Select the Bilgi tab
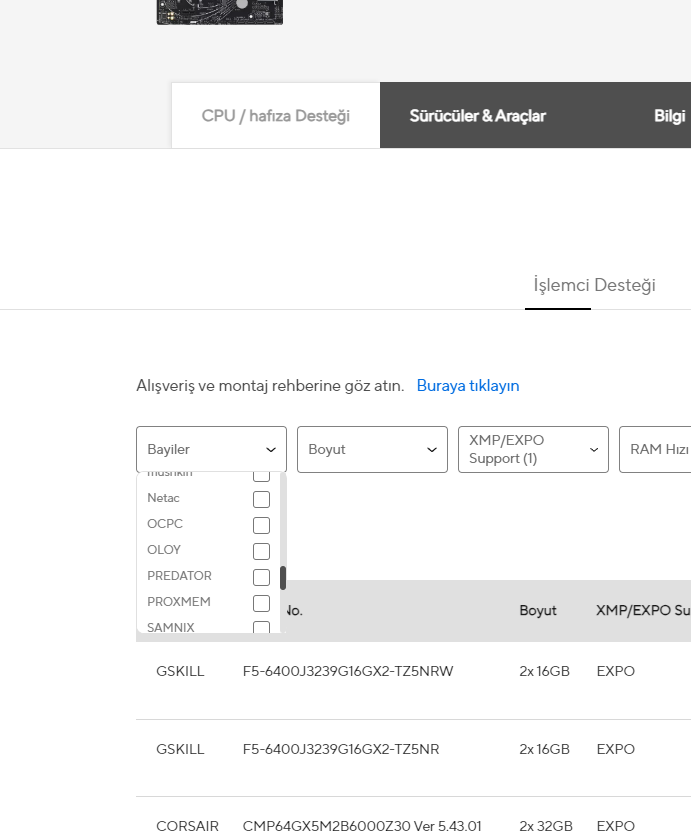This screenshot has width=691, height=835. pyautogui.click(x=669, y=116)
